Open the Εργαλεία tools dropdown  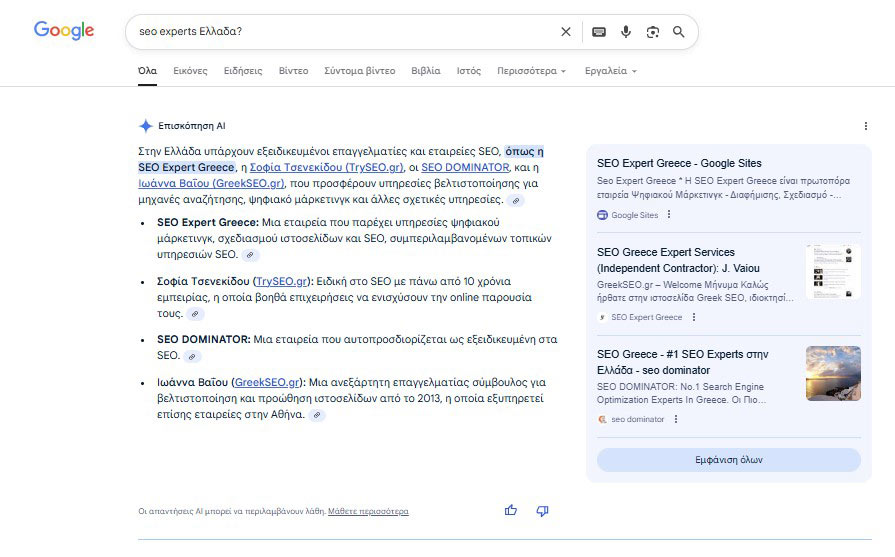pos(609,71)
